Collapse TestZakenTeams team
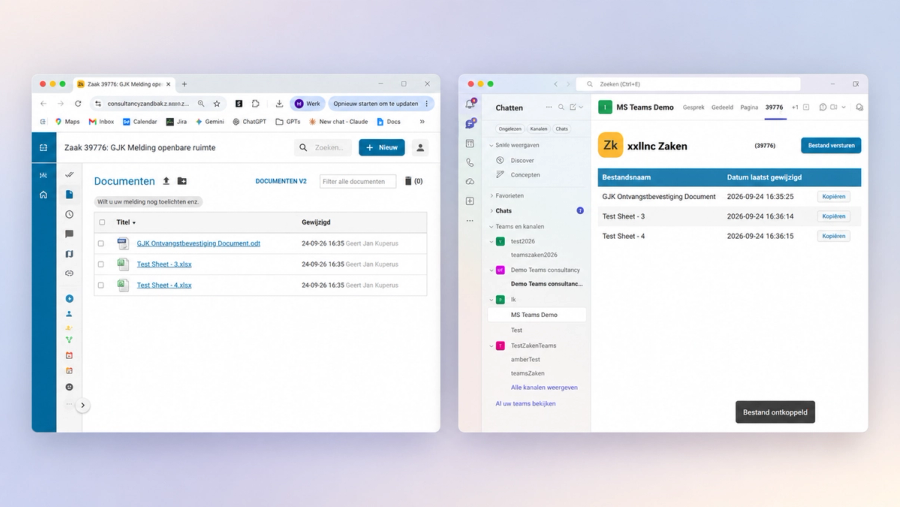This screenshot has width=900, height=507. [x=491, y=346]
